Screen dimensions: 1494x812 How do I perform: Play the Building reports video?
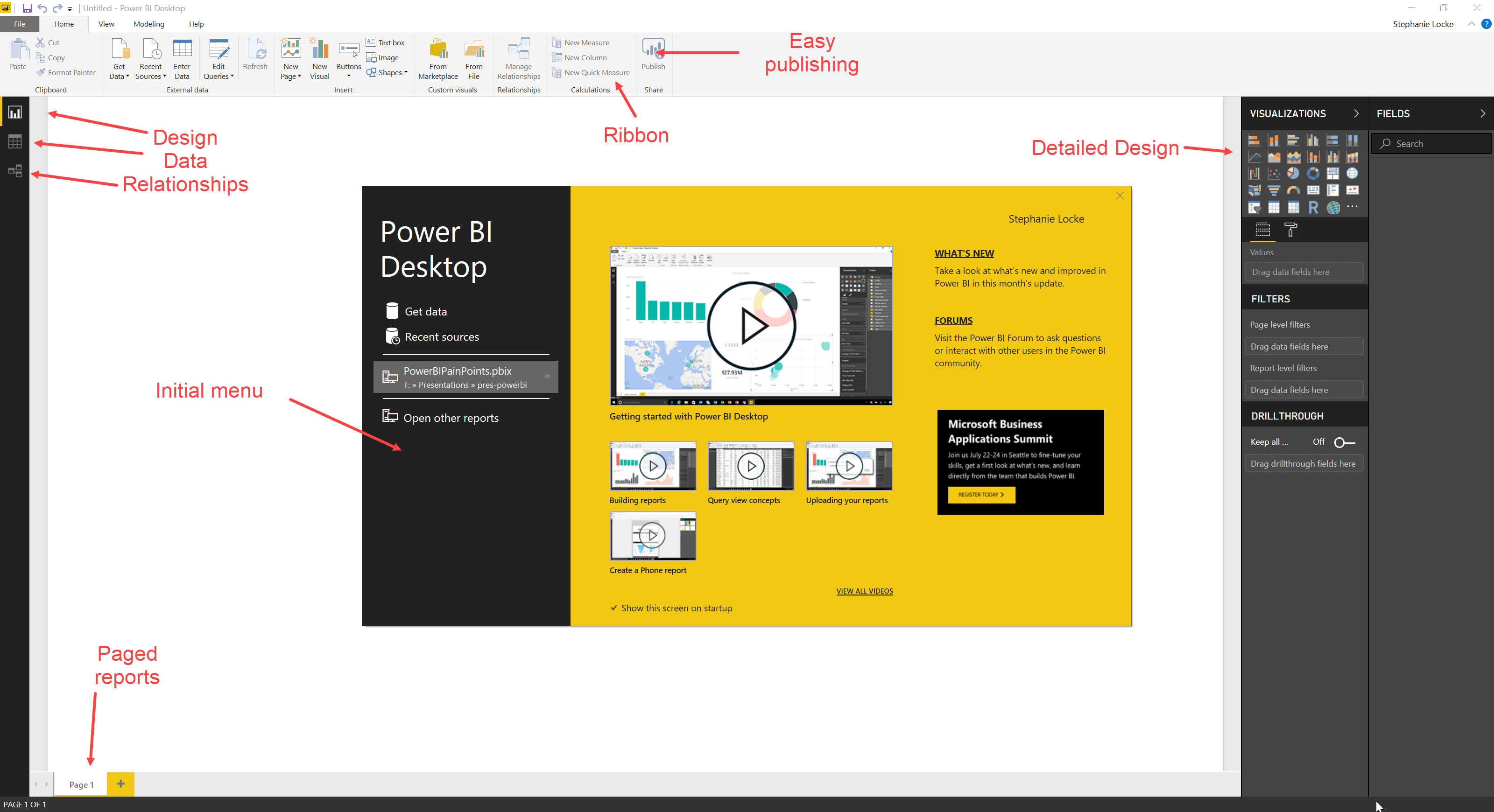point(653,466)
